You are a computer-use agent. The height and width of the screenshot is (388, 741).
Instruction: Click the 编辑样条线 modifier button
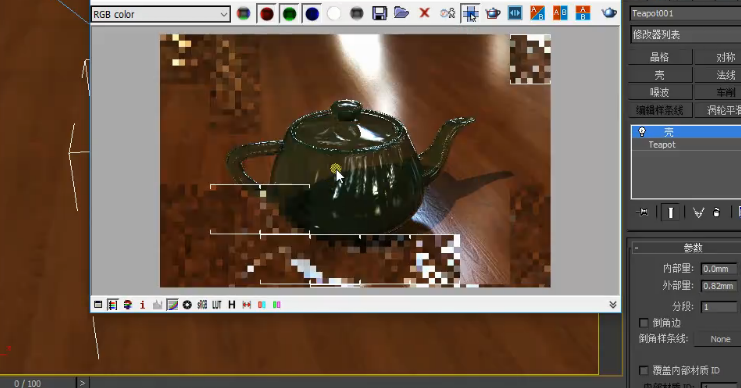tap(660, 110)
